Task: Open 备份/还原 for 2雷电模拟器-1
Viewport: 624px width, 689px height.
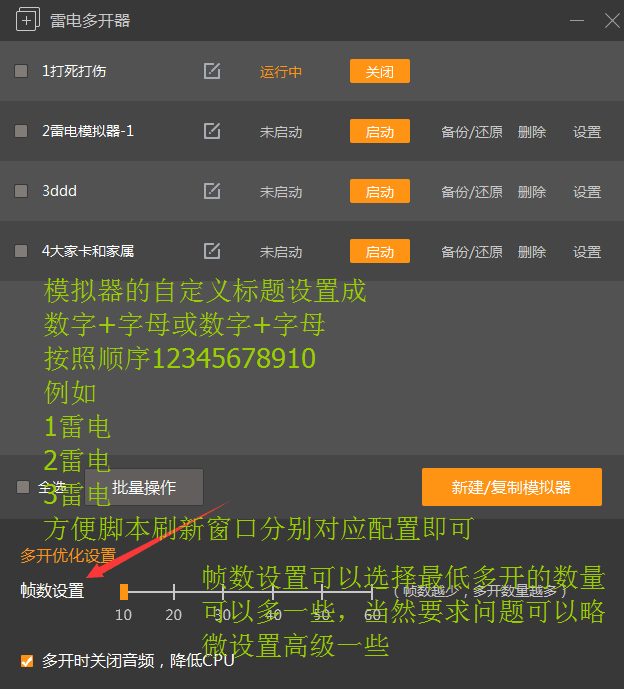Action: point(472,132)
